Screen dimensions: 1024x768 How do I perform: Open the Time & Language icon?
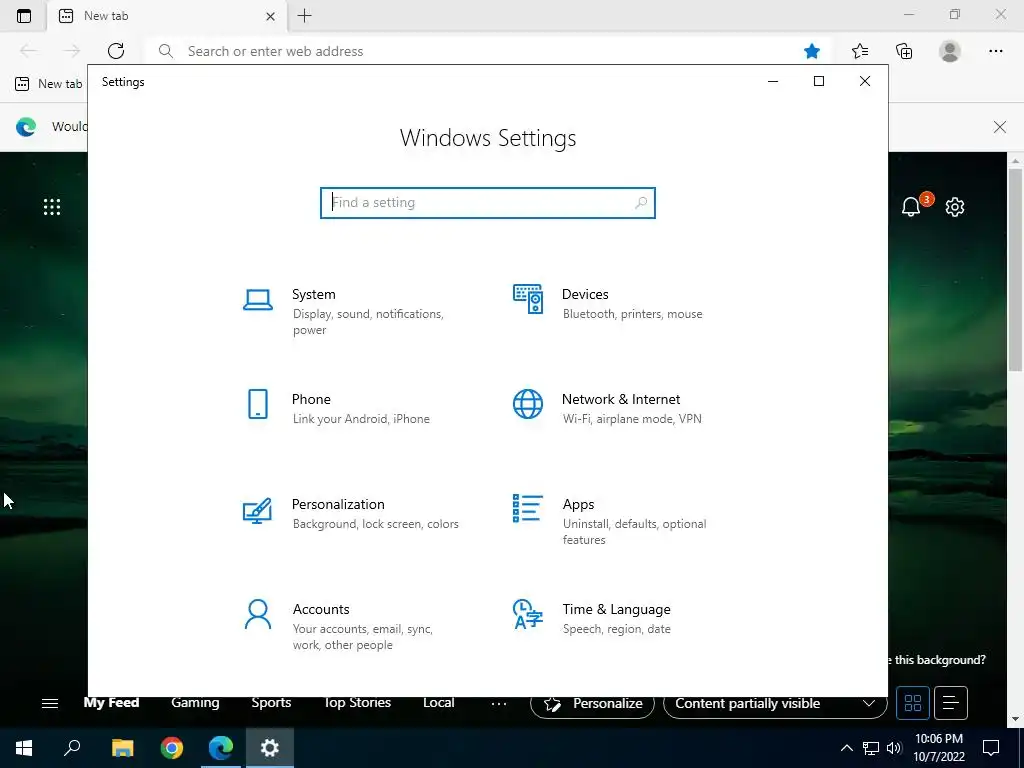(x=528, y=614)
